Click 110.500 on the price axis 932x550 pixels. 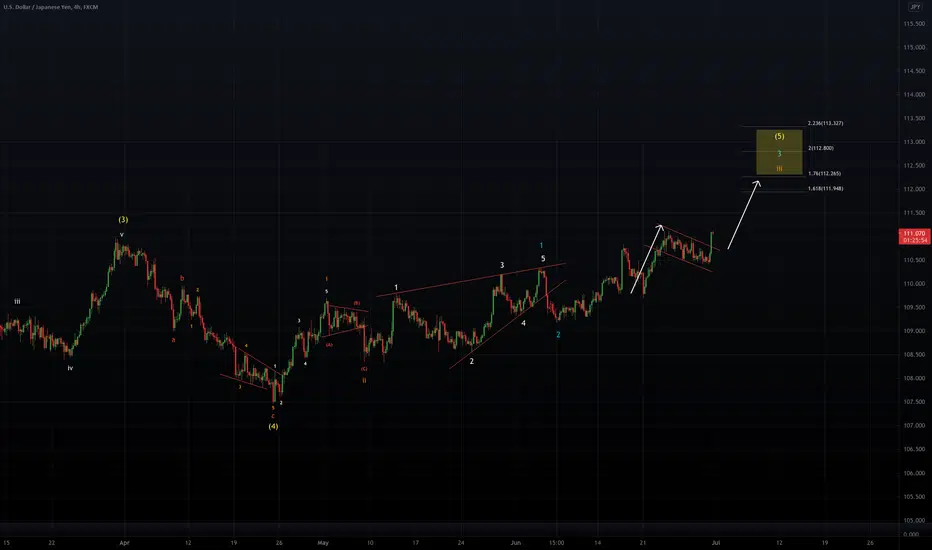pos(914,260)
